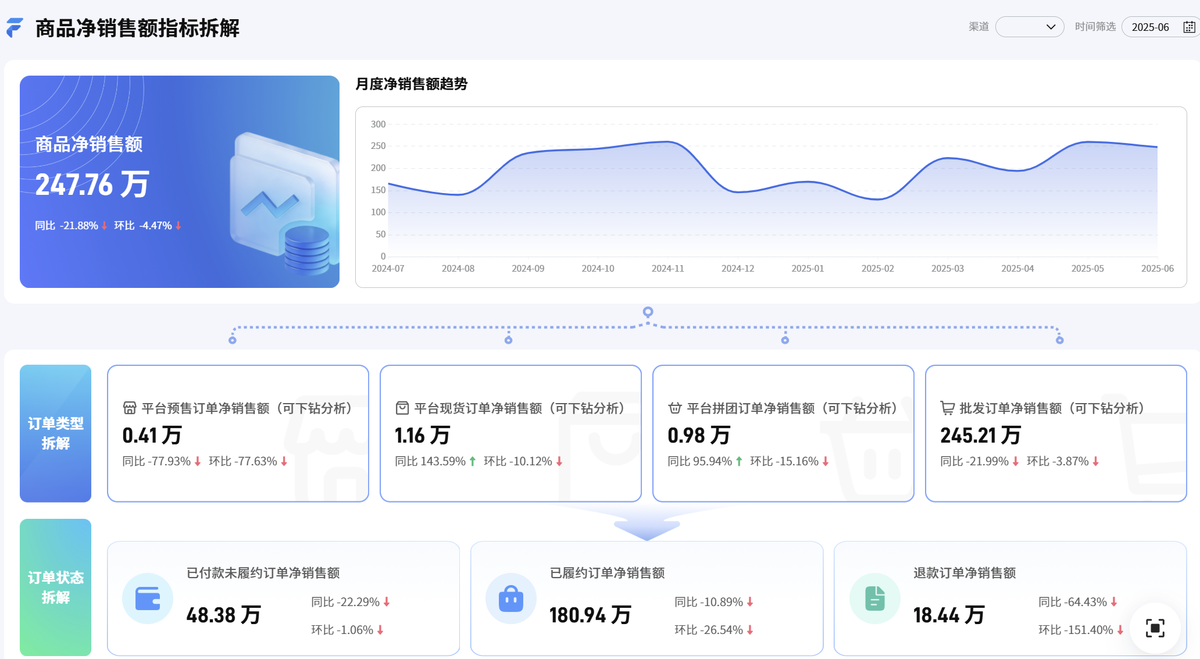Image resolution: width=1200 pixels, height=659 pixels.
Task: Click the 247.76 万 total value
Action: click(92, 184)
